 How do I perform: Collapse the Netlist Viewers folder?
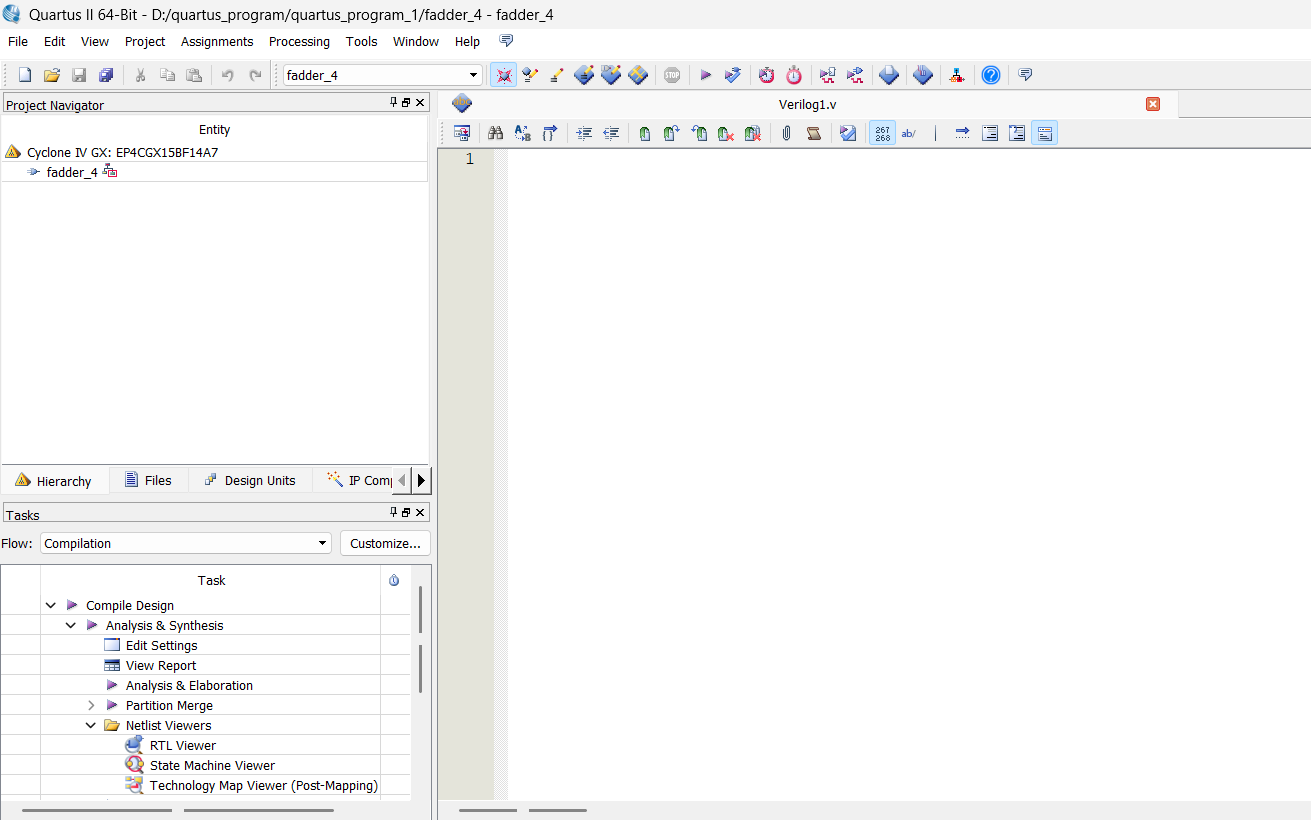[90, 725]
